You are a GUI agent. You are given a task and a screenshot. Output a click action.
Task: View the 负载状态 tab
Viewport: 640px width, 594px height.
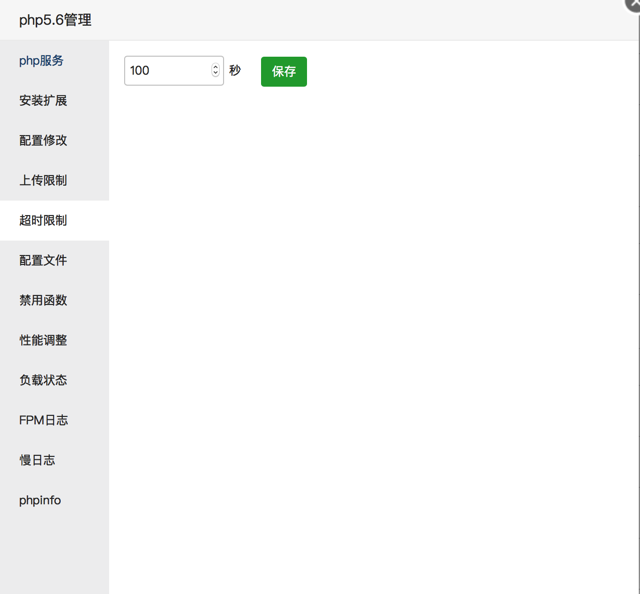tap(54, 380)
